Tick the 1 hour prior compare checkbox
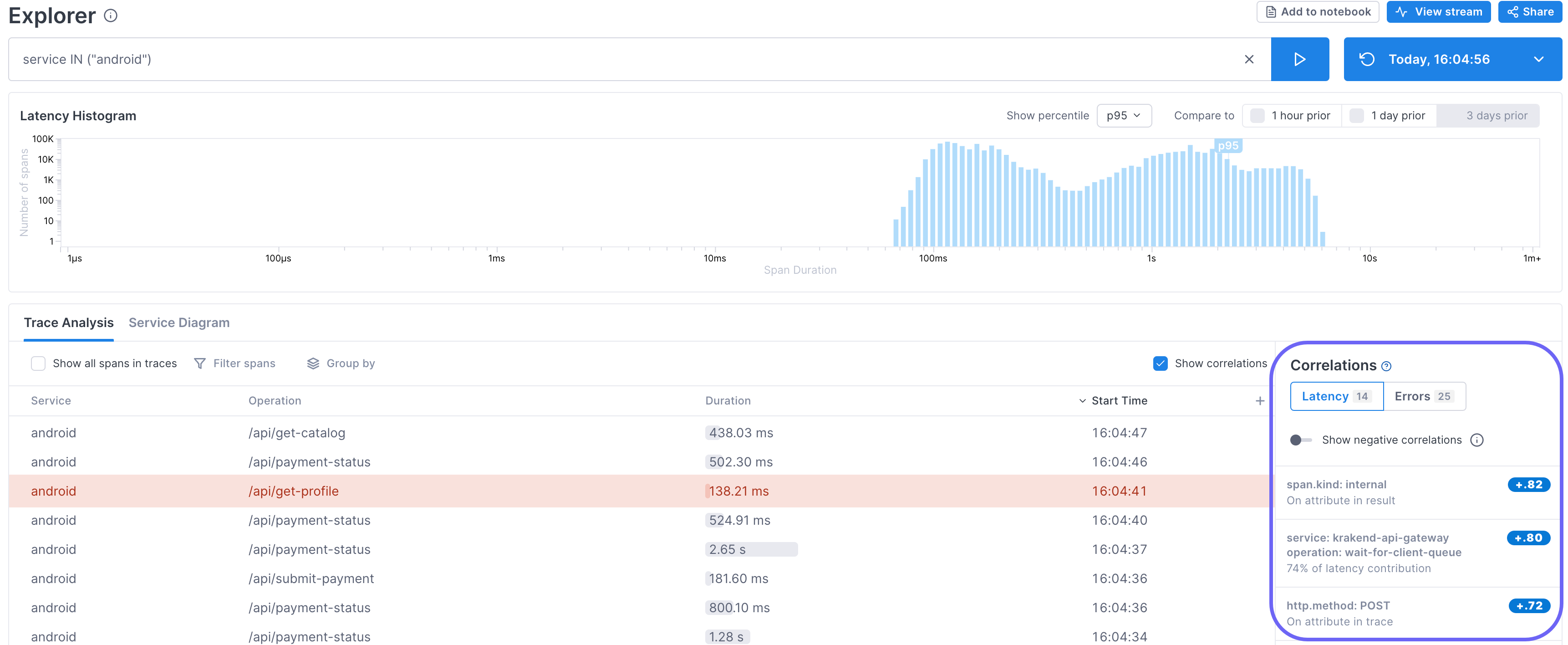Viewport: 1568px width, 645px height. click(x=1257, y=116)
